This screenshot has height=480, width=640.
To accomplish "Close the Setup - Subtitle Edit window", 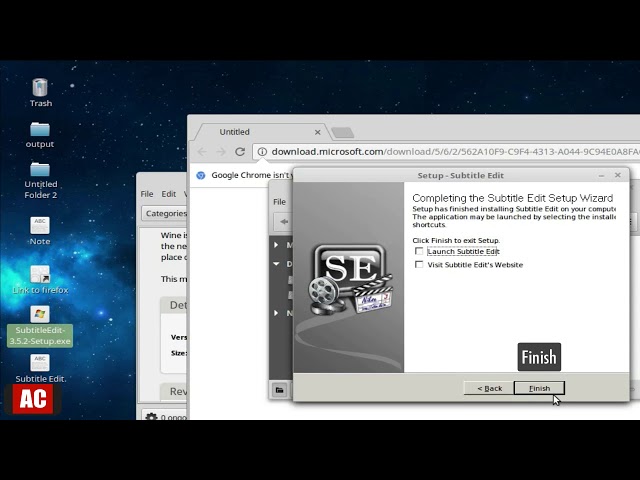I will coord(618,175).
